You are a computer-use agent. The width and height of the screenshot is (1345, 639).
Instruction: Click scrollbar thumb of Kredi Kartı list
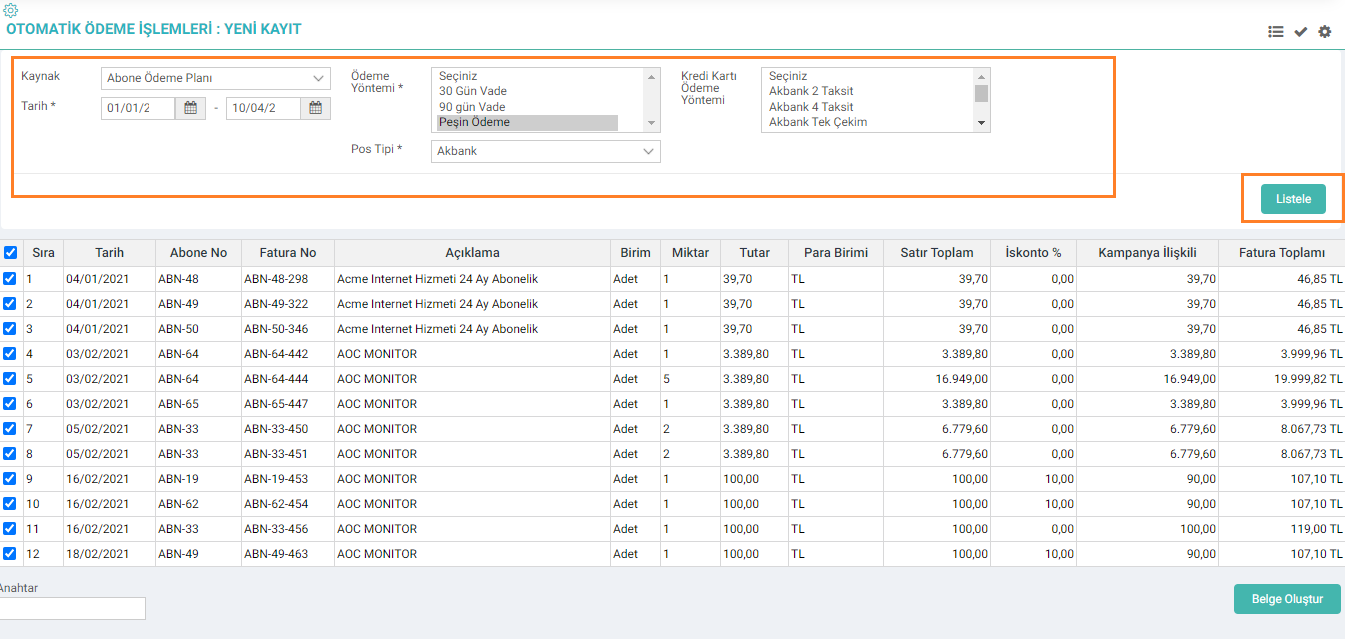pyautogui.click(x=982, y=93)
